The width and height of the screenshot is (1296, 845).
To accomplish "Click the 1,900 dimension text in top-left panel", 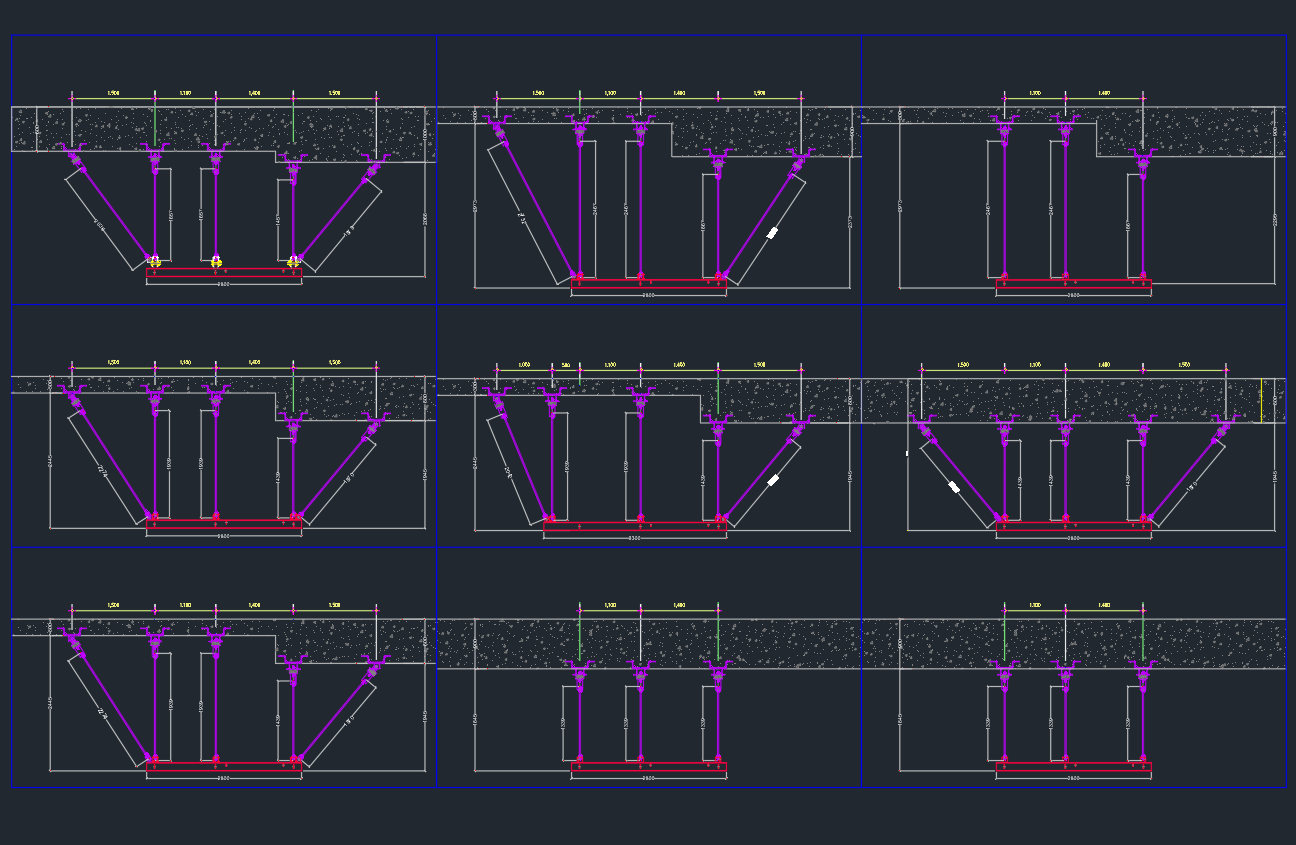I will 113,93.
